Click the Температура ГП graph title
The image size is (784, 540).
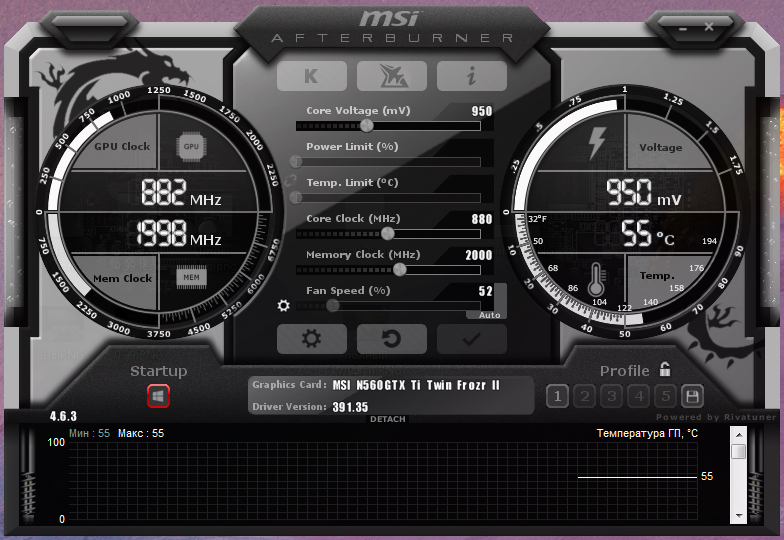coord(647,433)
